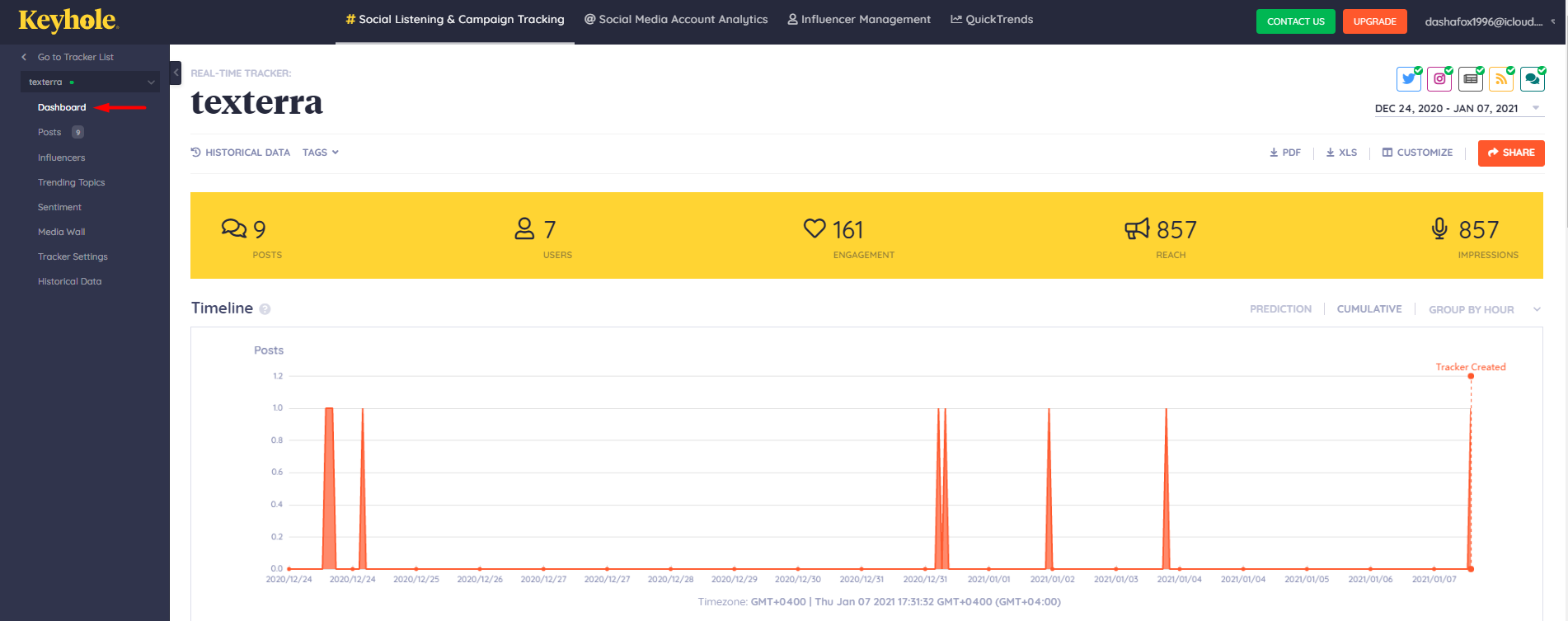Open Sentiment in the sidebar
1568x621 pixels.
[59, 207]
